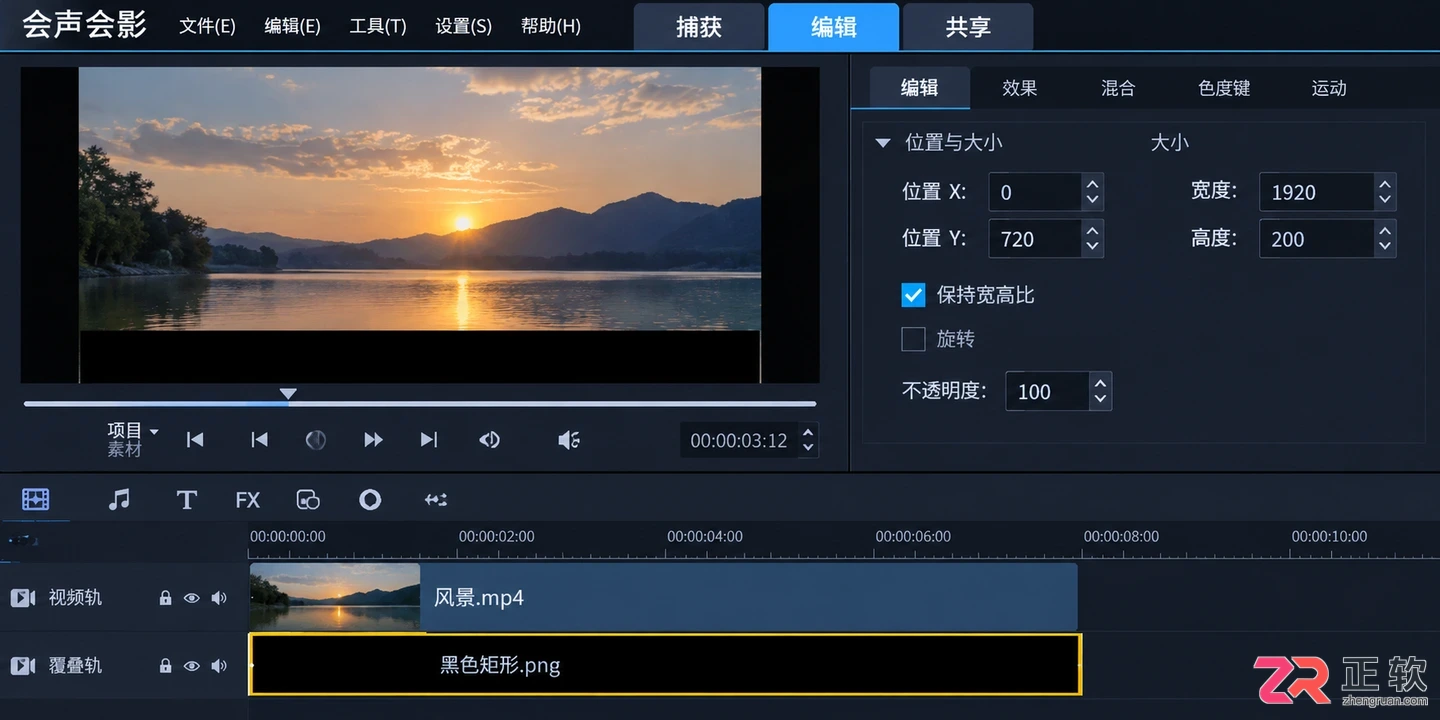Image resolution: width=1440 pixels, height=720 pixels.
Task: Hide the 覆叠轨 track with eye icon
Action: (x=191, y=665)
